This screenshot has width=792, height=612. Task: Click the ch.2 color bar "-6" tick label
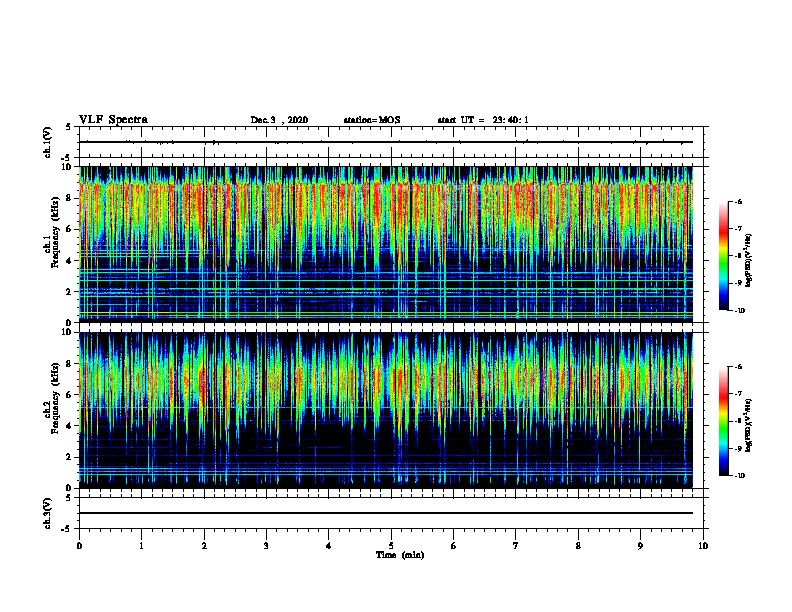(x=738, y=367)
